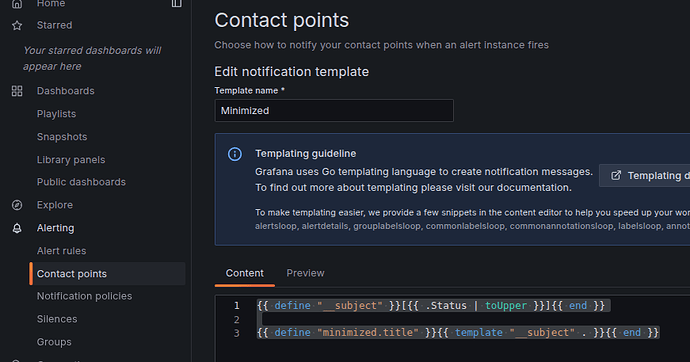Select the Content tab
This screenshot has width=690, height=362.
(x=245, y=273)
